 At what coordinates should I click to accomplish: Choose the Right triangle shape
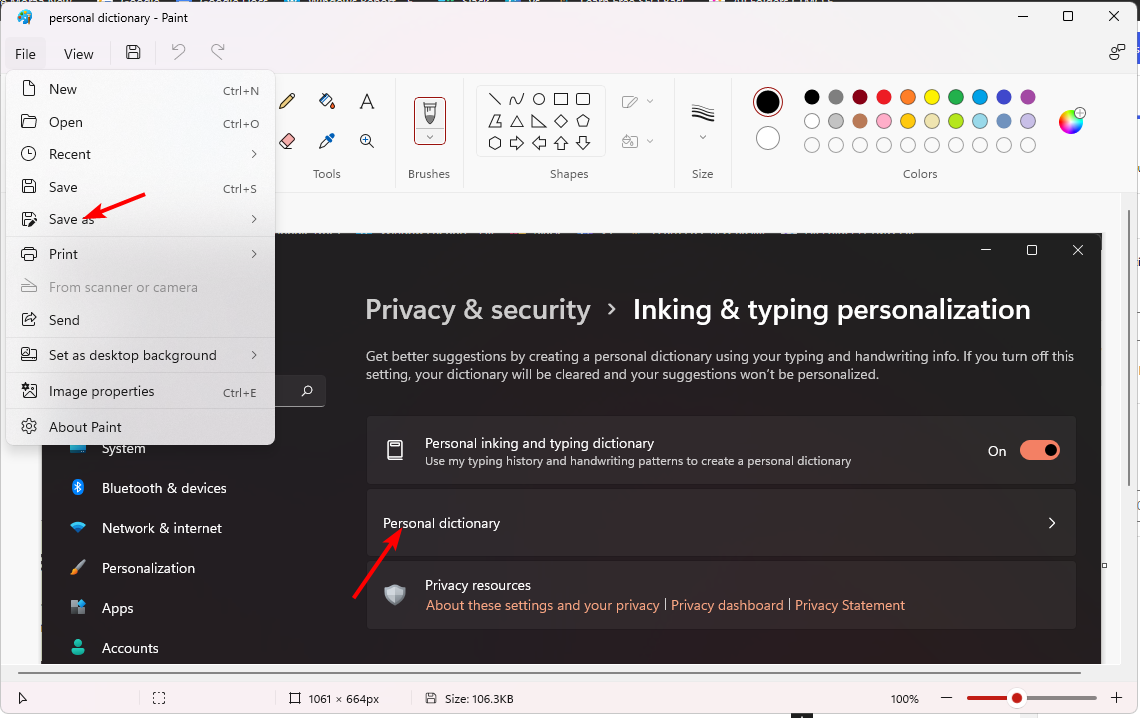(539, 121)
